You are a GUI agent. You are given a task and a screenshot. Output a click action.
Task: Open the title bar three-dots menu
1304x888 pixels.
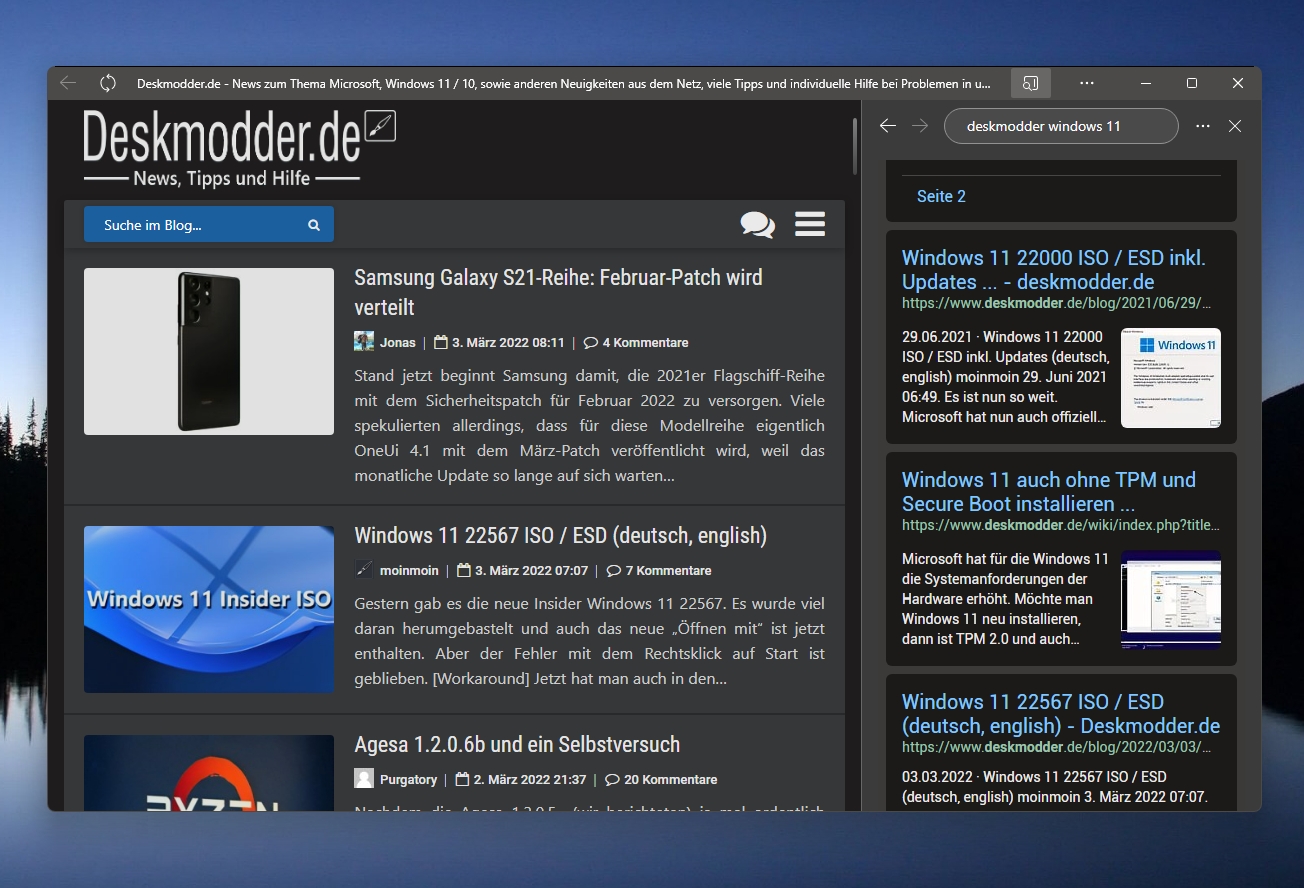(x=1087, y=83)
